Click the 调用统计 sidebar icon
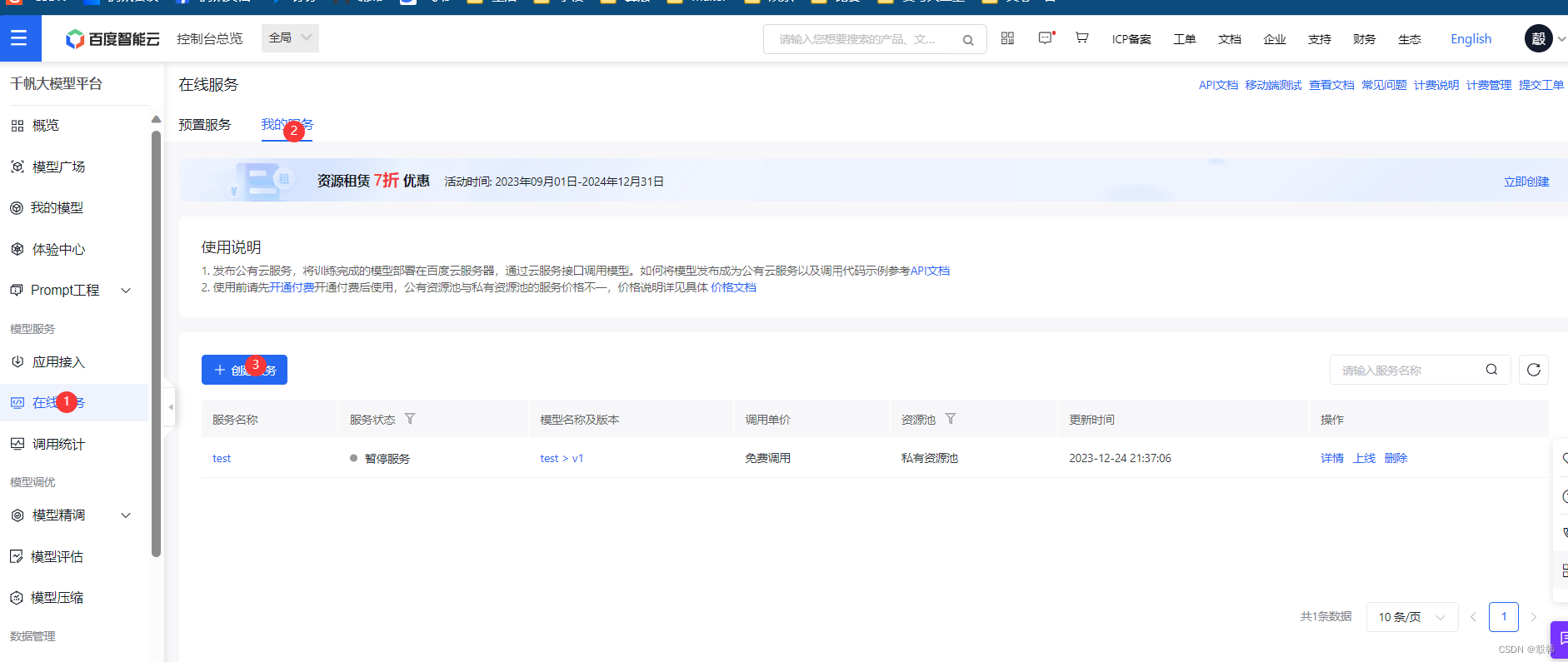 pos(17,444)
